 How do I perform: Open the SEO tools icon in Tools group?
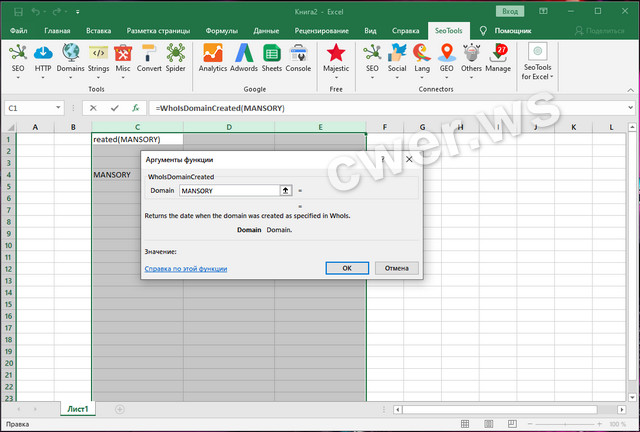pos(18,60)
